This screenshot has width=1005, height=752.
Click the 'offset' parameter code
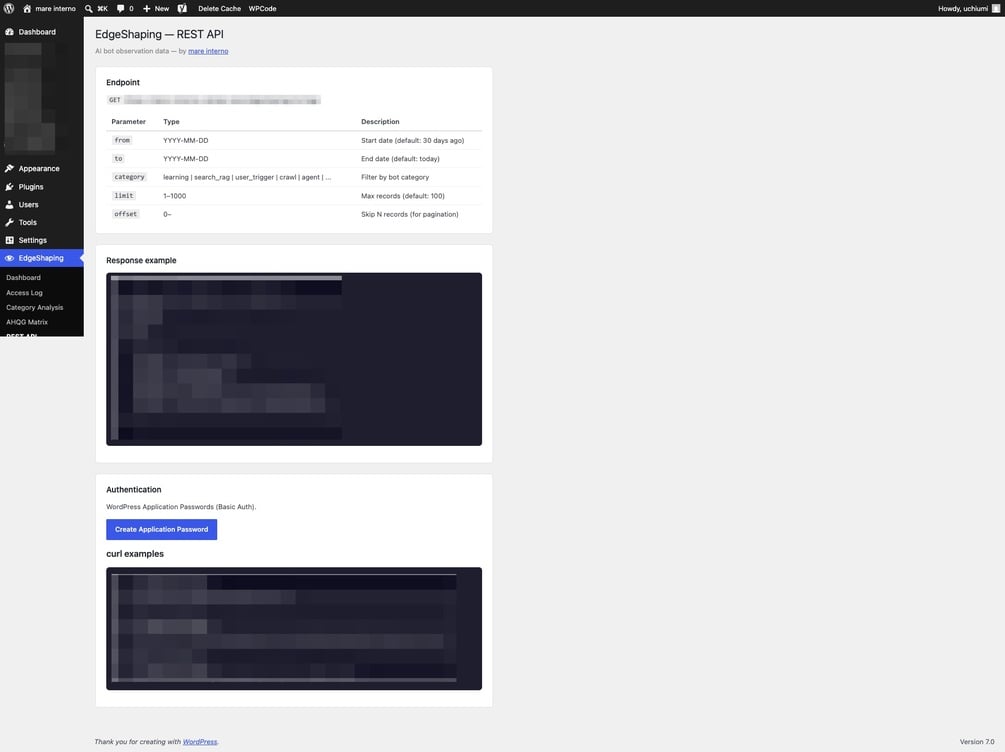tap(126, 214)
